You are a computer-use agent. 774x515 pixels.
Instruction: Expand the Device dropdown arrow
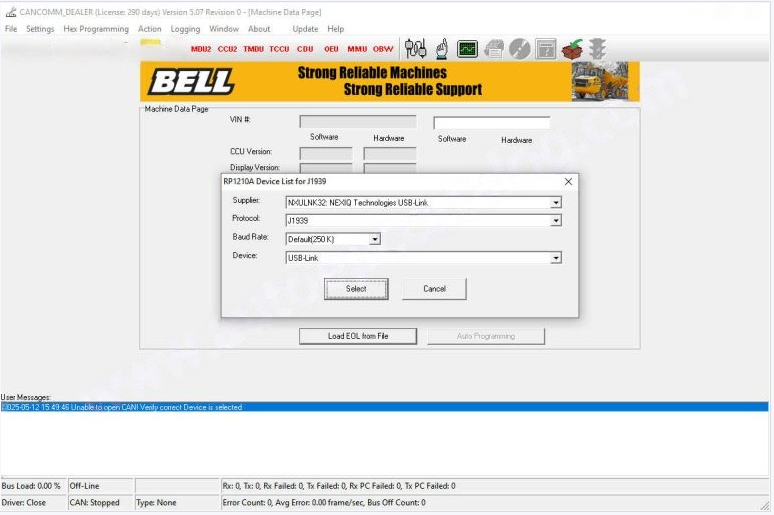(x=556, y=258)
